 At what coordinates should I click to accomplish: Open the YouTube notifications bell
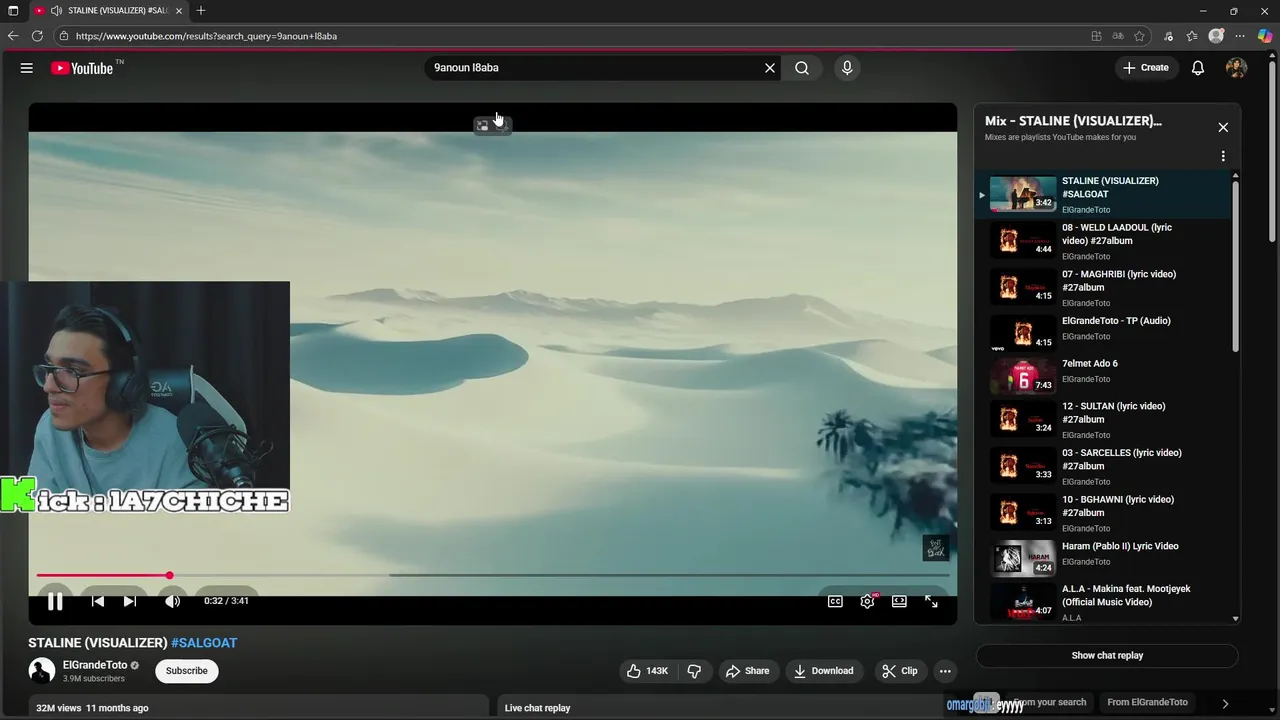point(1198,68)
